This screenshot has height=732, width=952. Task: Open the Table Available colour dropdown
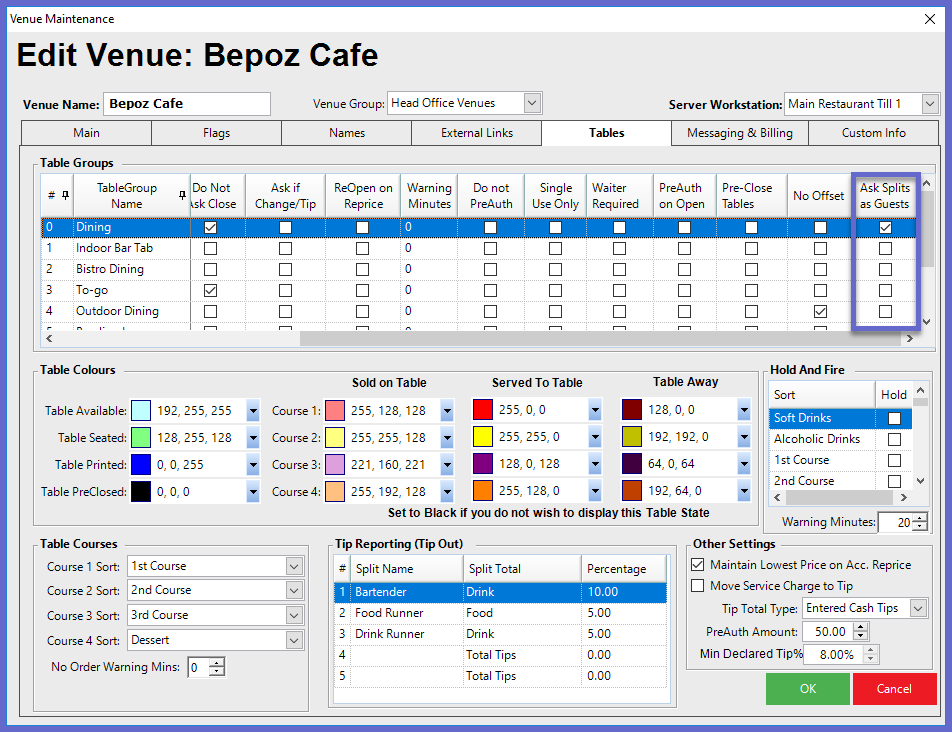coord(253,411)
